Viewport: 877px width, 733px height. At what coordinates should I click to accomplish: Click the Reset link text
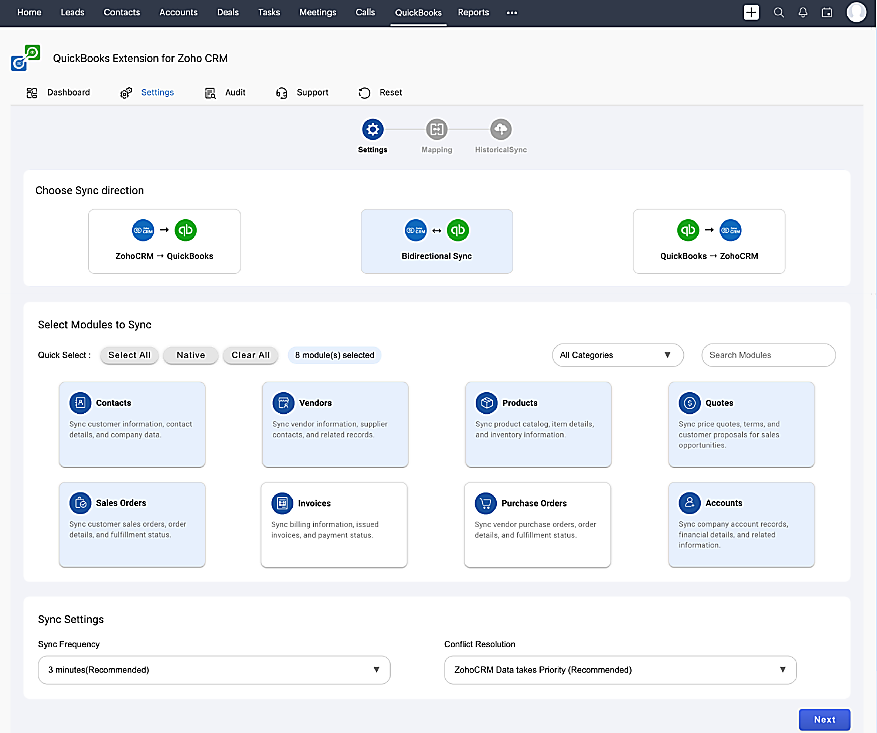pos(391,93)
